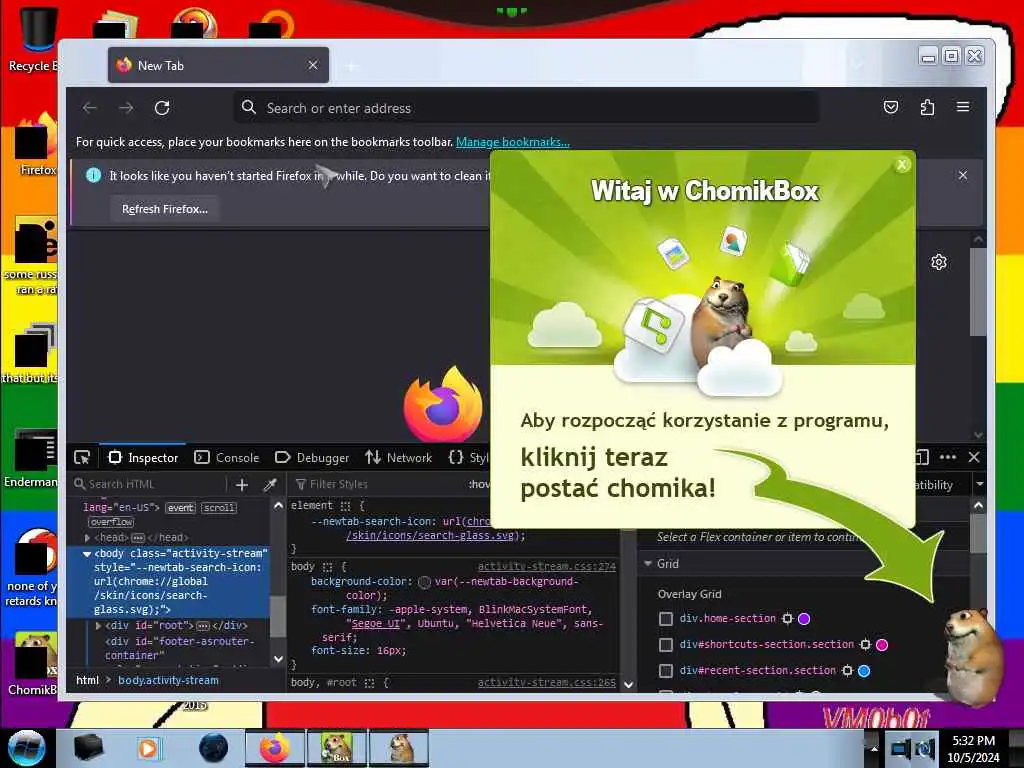1024x768 pixels.
Task: Switch to the Debugger tab
Action: (x=312, y=458)
